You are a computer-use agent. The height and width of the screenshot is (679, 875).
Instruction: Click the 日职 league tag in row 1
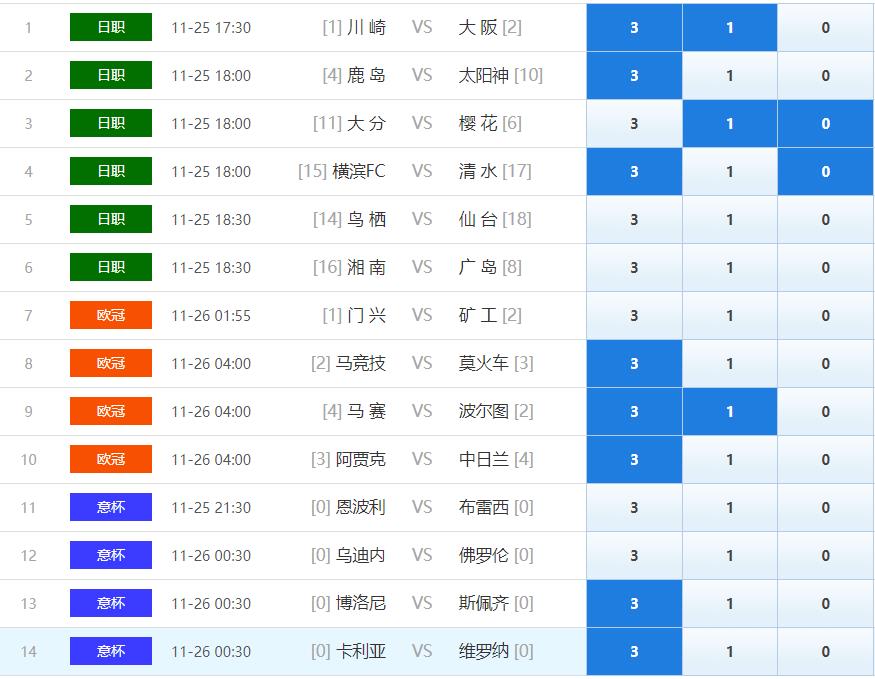pyautogui.click(x=110, y=27)
